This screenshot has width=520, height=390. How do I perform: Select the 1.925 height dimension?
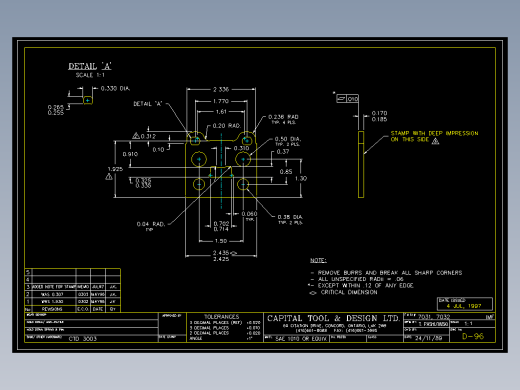[x=115, y=169]
